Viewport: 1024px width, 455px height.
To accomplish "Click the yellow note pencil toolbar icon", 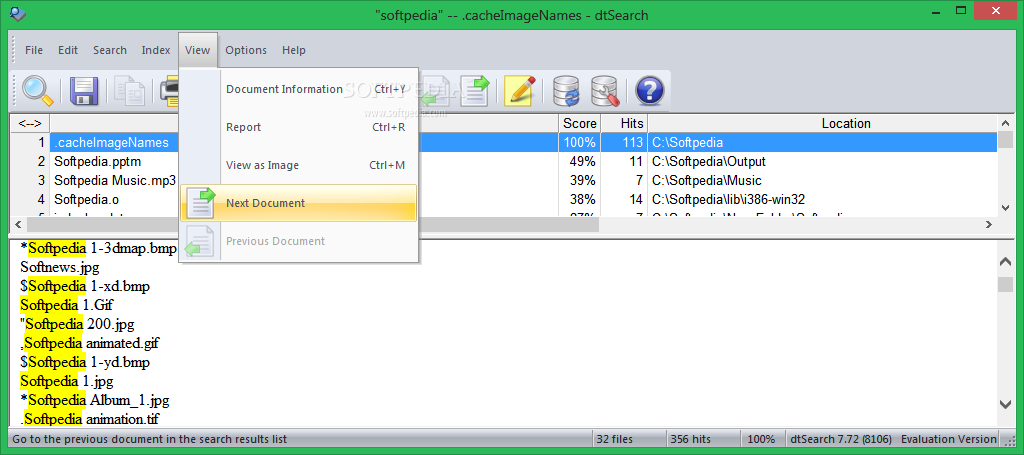I will [x=520, y=91].
